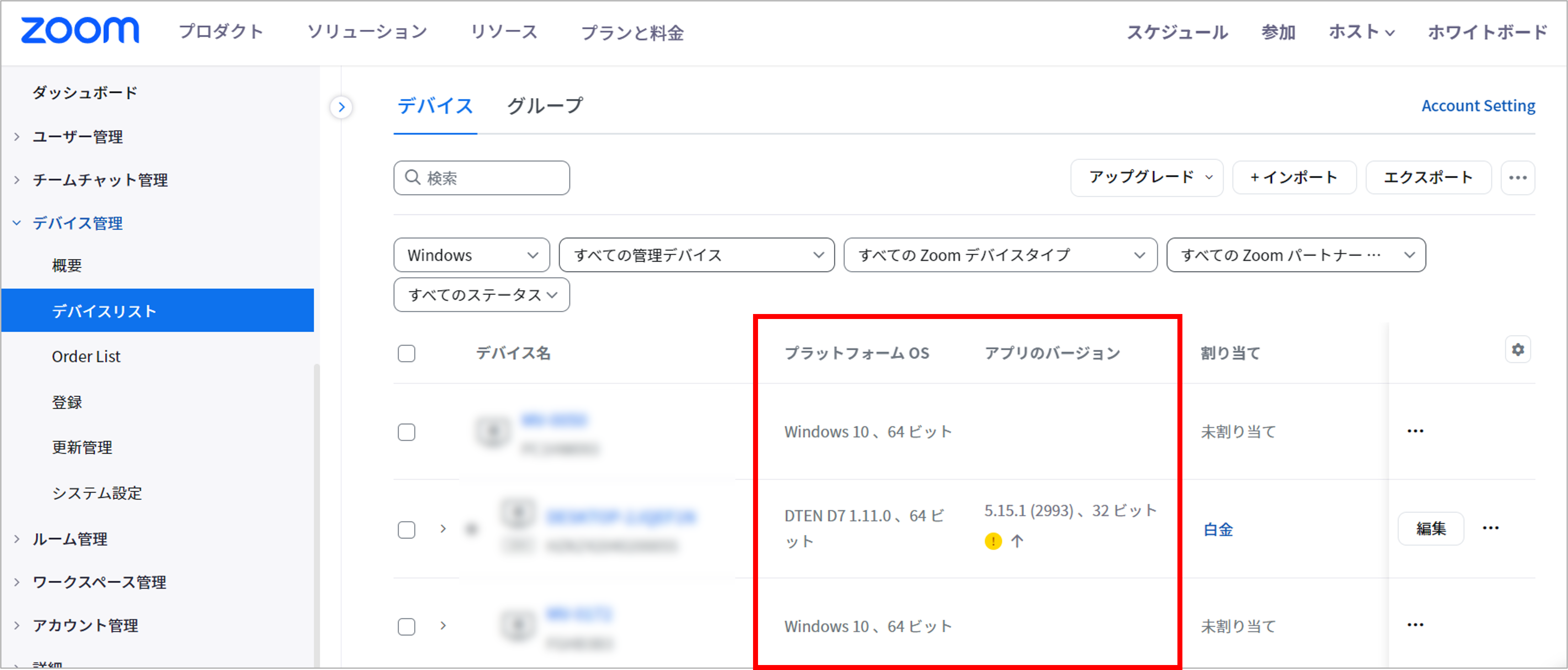
Task: Click the エクスポート button
Action: [1428, 178]
